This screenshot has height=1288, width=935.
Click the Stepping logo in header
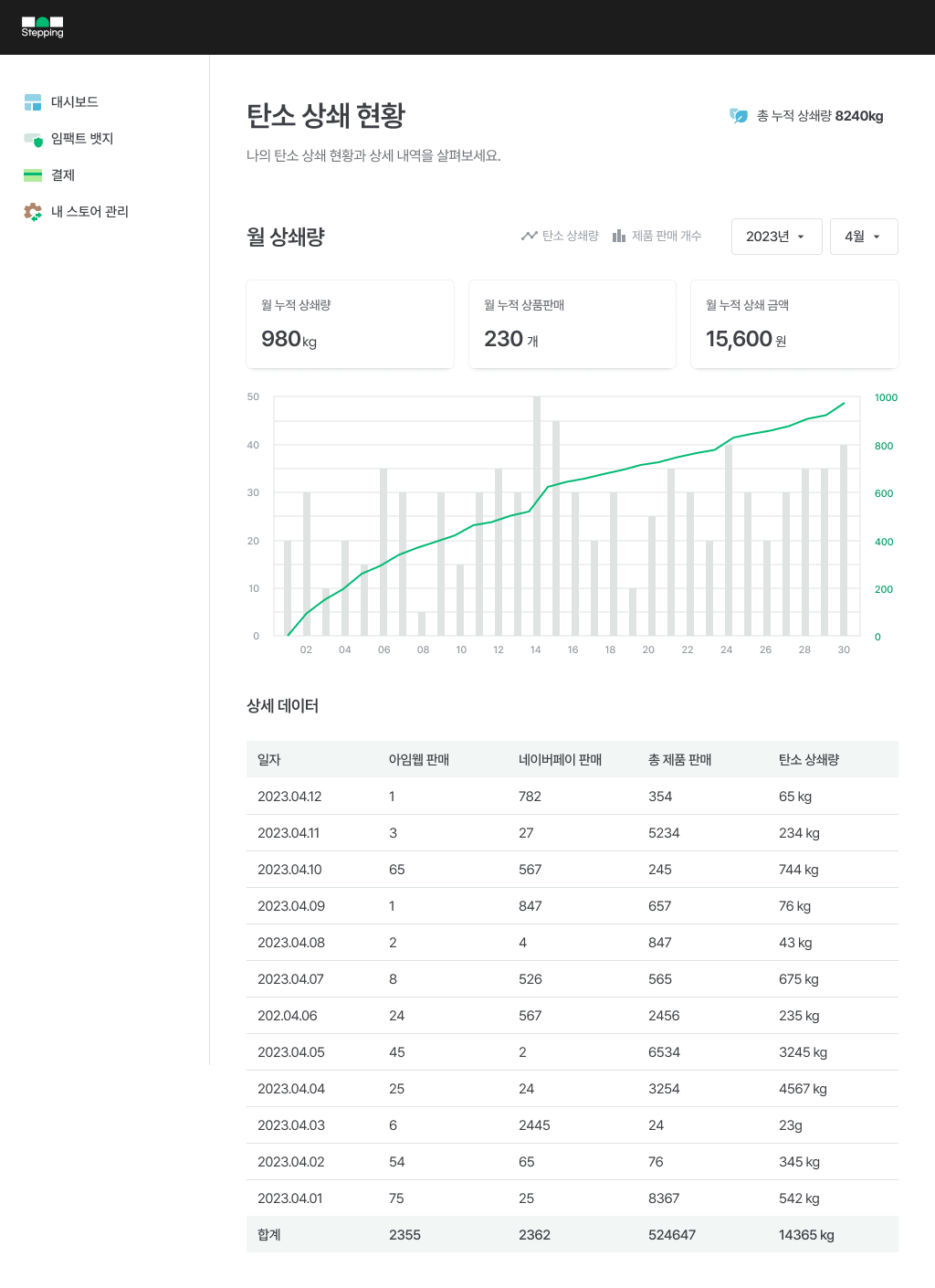[42, 26]
